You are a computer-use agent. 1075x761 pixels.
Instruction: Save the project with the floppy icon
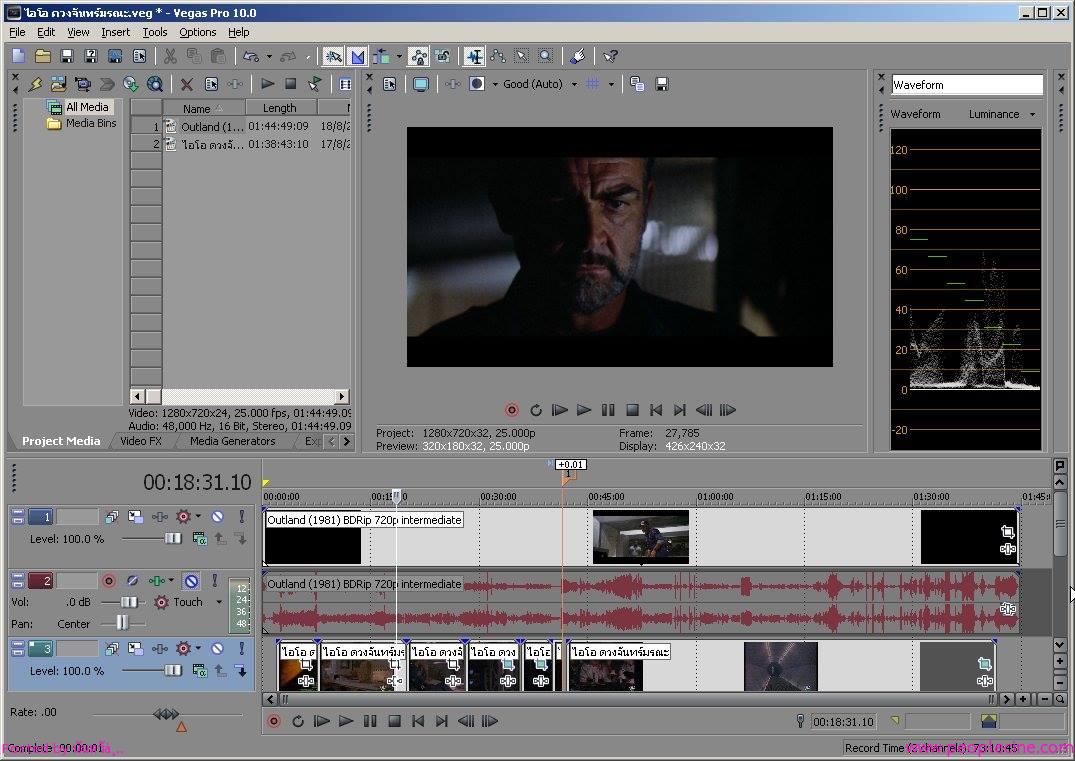(x=67, y=56)
